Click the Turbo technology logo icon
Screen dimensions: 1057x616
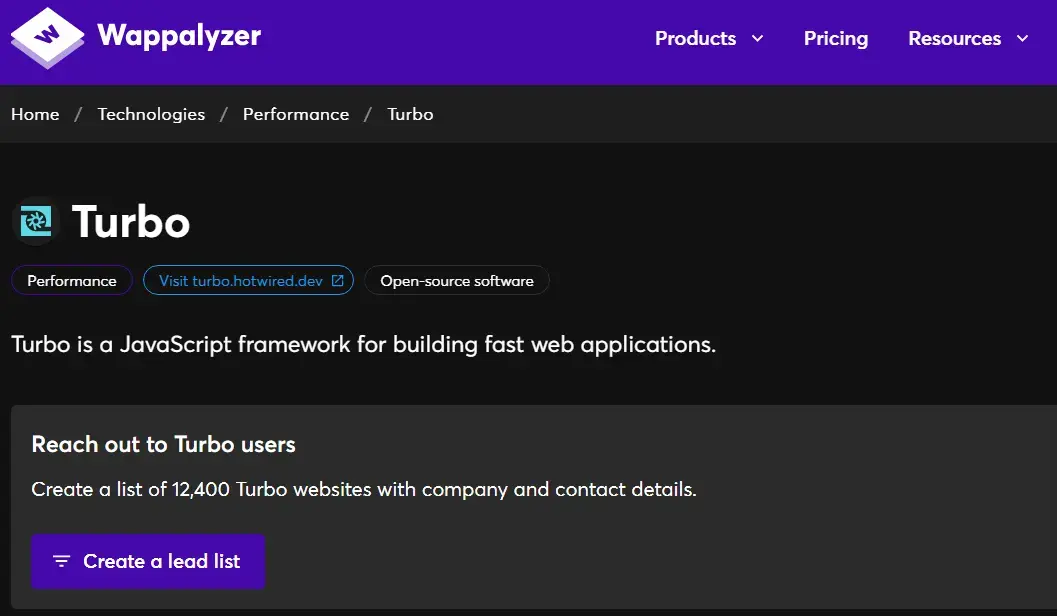tap(36, 221)
